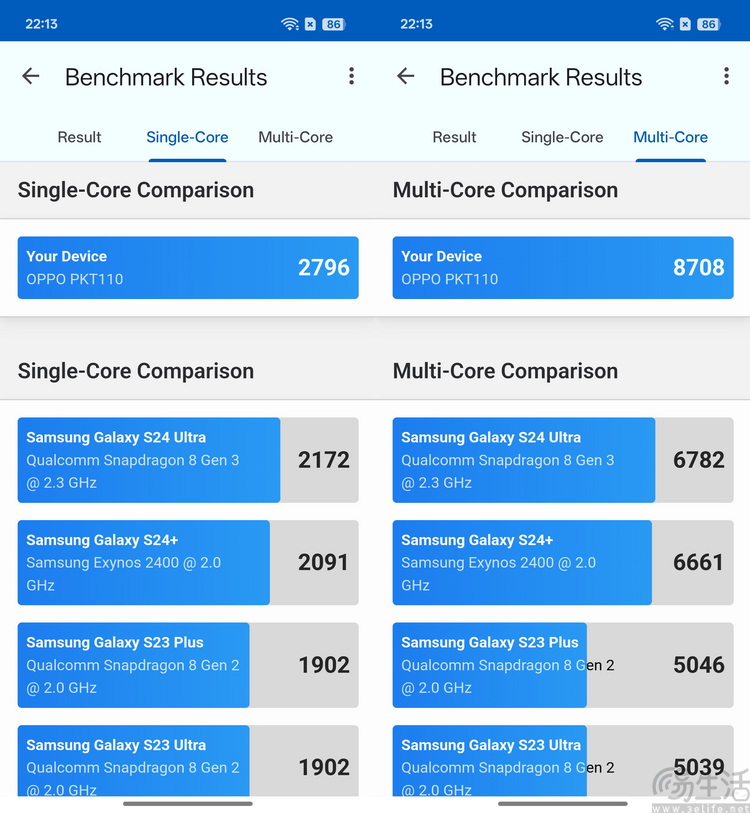Open three-dot overflow menu on left screen

tap(351, 77)
